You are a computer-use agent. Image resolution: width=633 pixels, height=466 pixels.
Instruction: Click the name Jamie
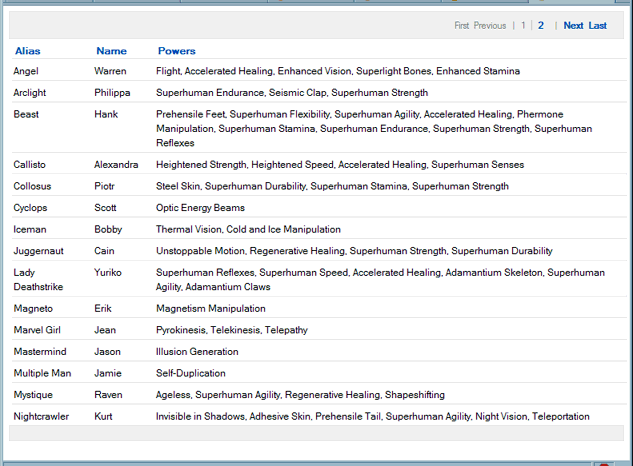(x=108, y=373)
